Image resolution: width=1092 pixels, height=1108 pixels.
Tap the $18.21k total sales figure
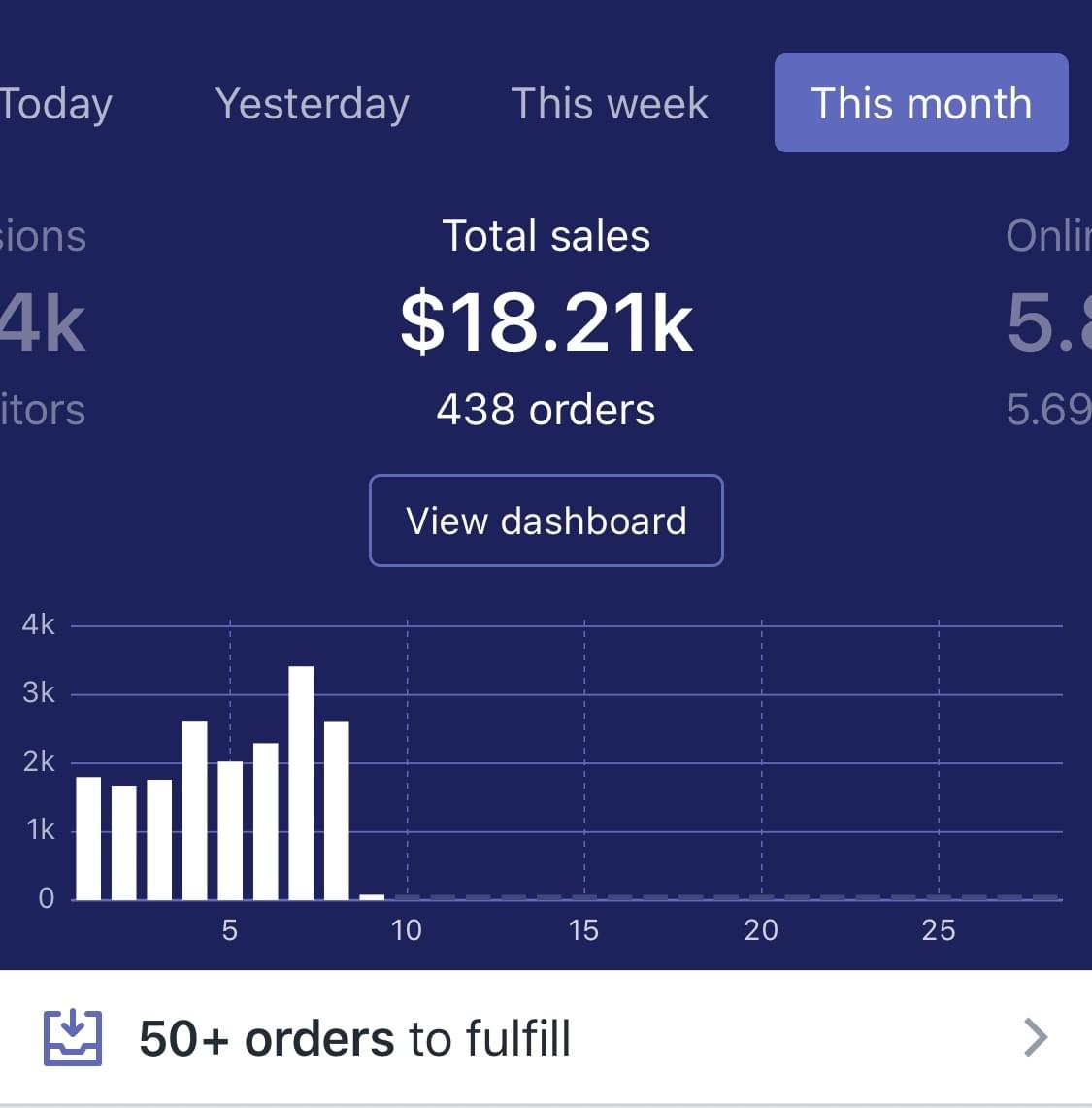click(x=546, y=323)
